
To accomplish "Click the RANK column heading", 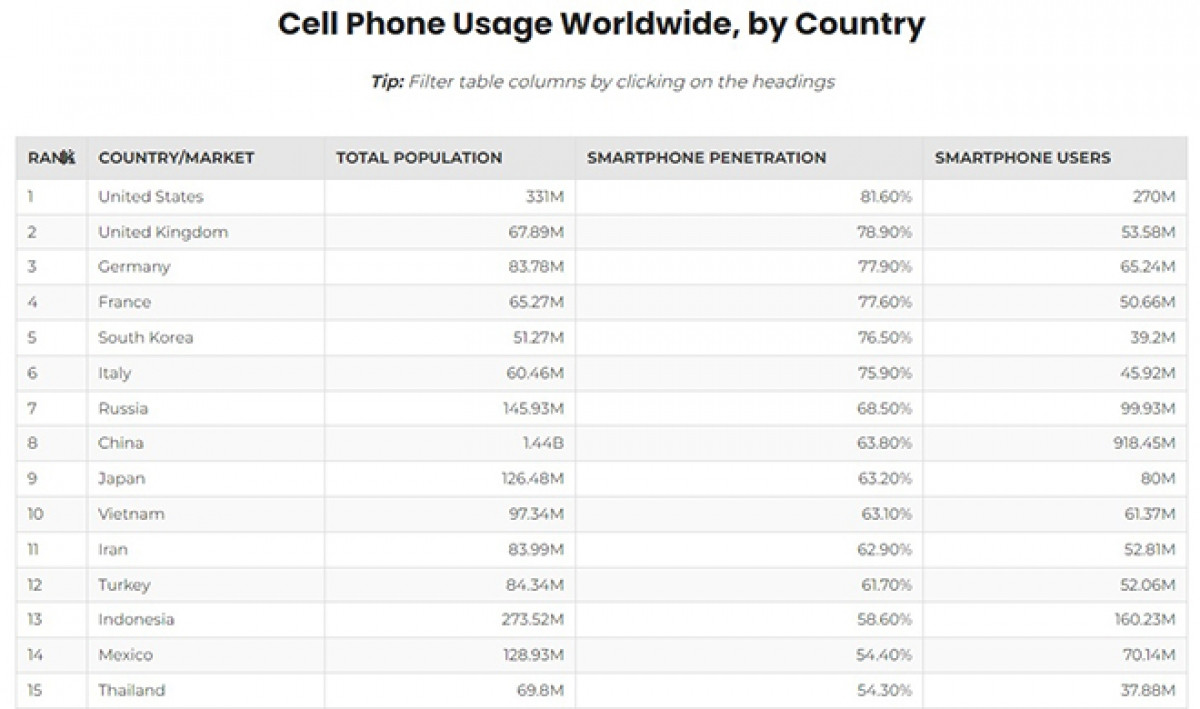I will pyautogui.click(x=48, y=157).
